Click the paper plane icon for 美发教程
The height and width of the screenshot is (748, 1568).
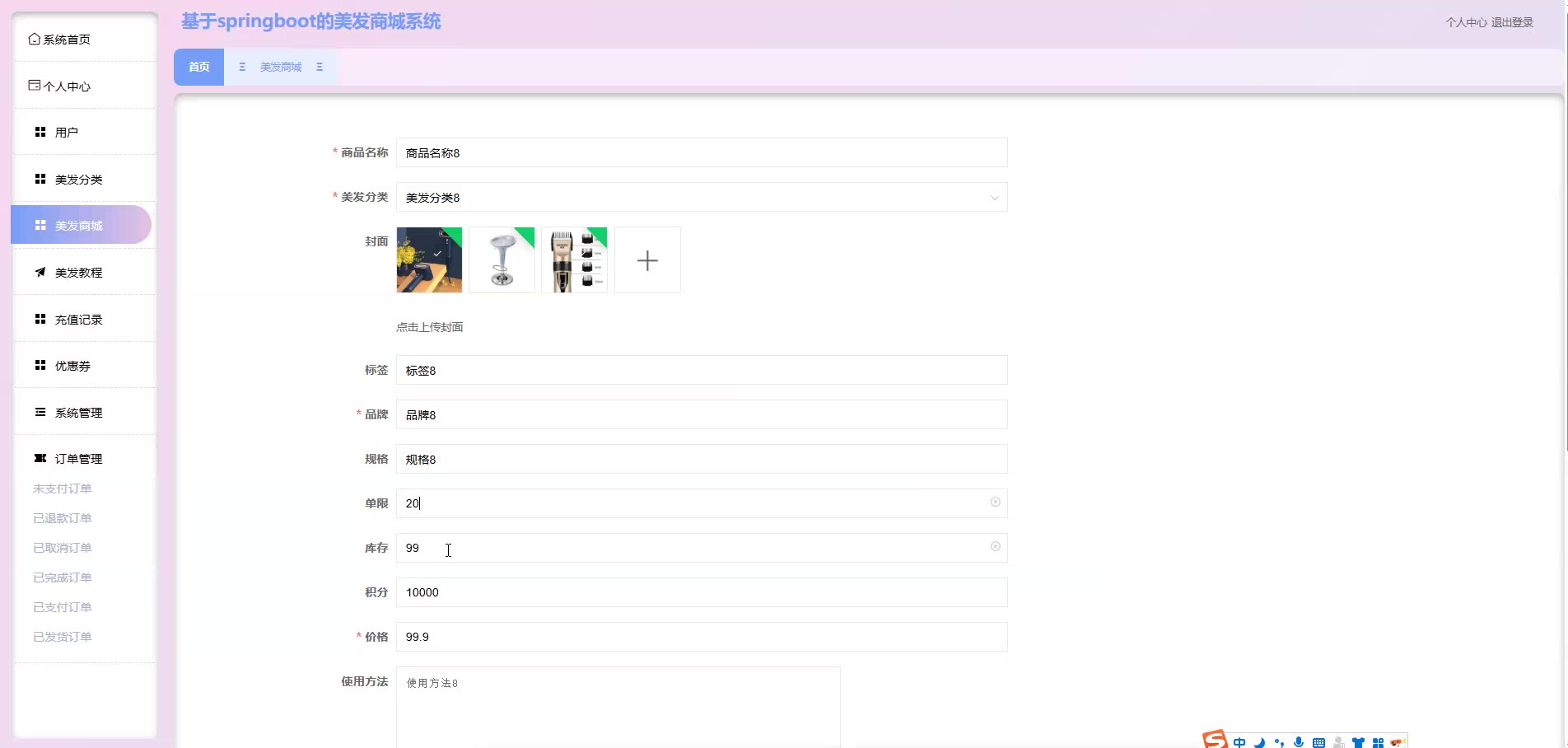click(40, 272)
